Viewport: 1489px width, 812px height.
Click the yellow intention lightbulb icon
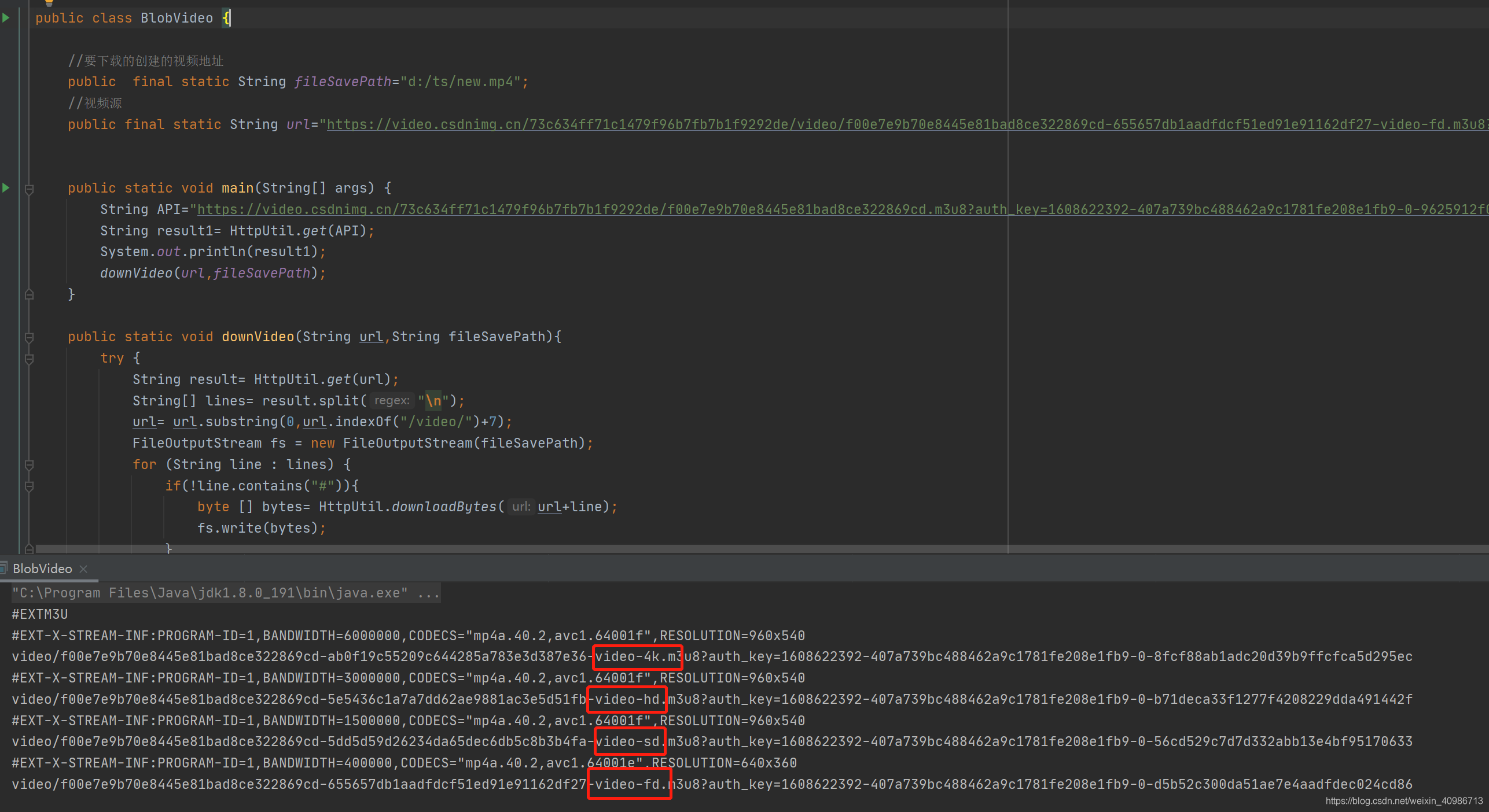(x=49, y=3)
